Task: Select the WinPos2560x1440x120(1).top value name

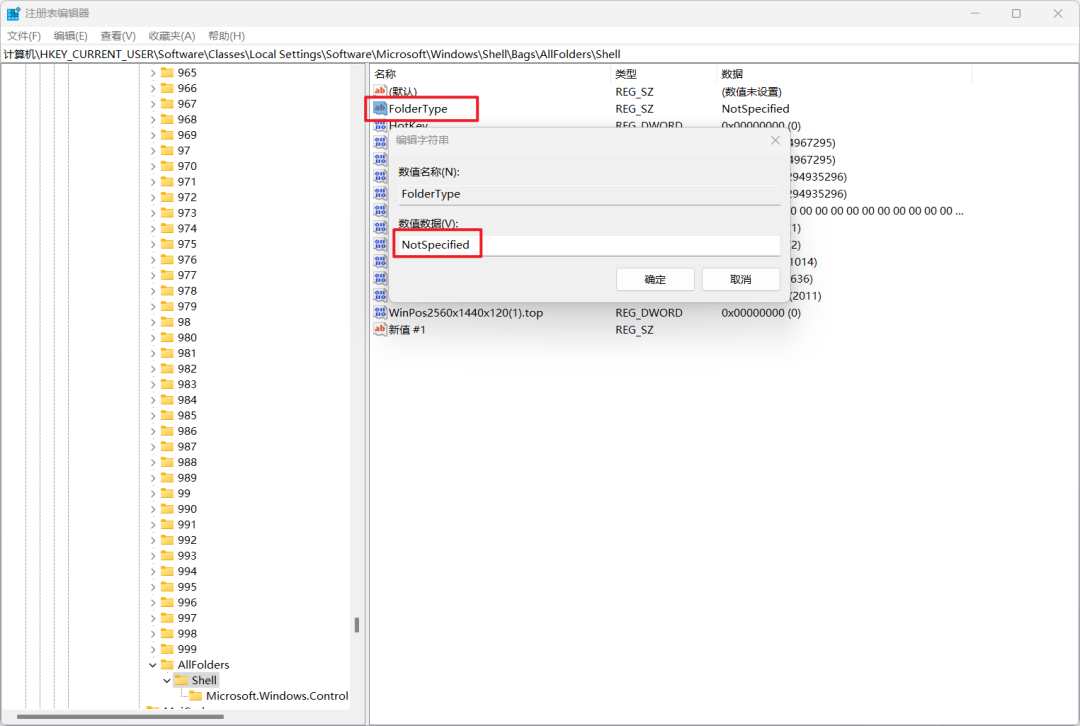Action: pyautogui.click(x=466, y=313)
